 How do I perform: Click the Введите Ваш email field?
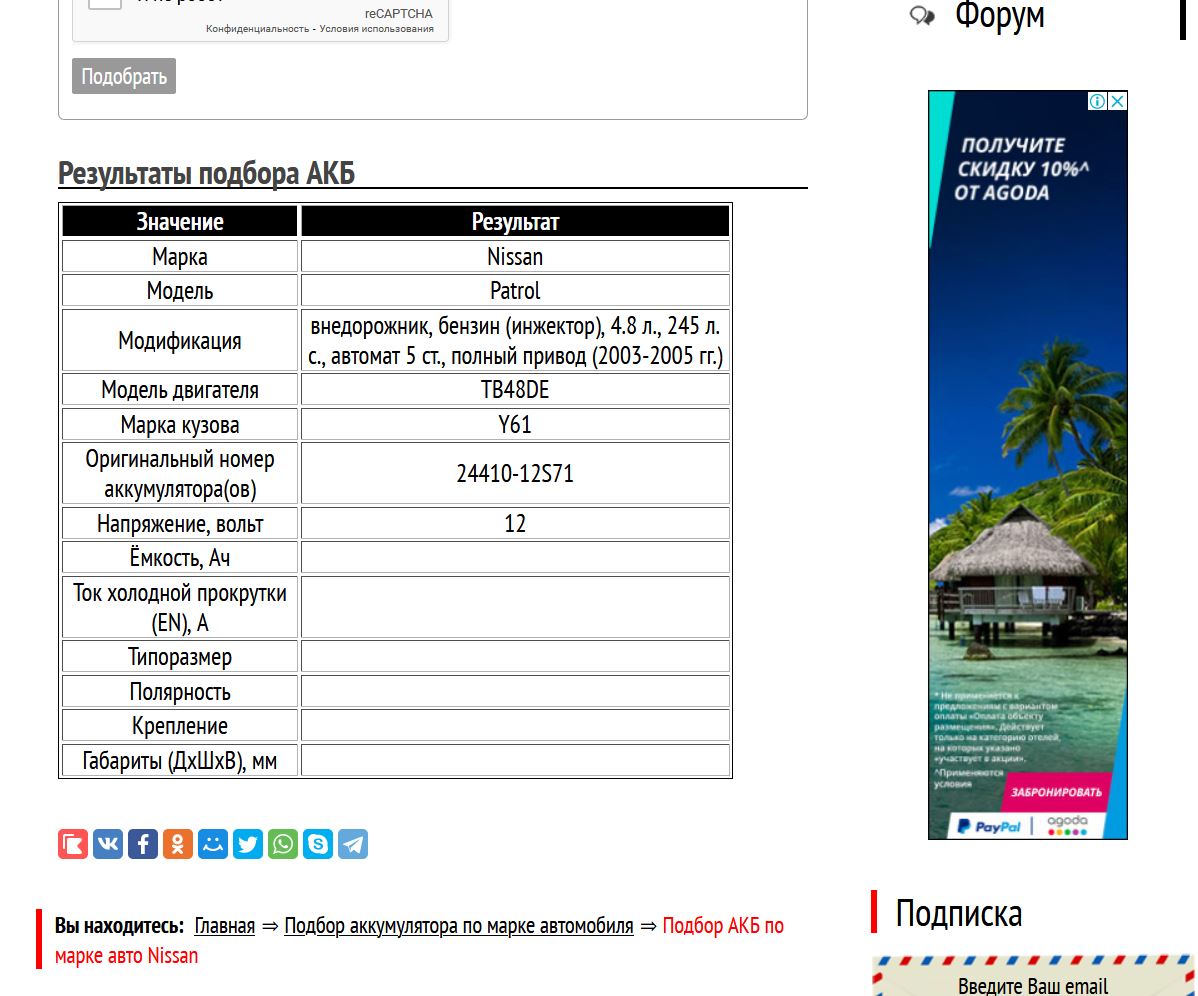(x=1033, y=985)
